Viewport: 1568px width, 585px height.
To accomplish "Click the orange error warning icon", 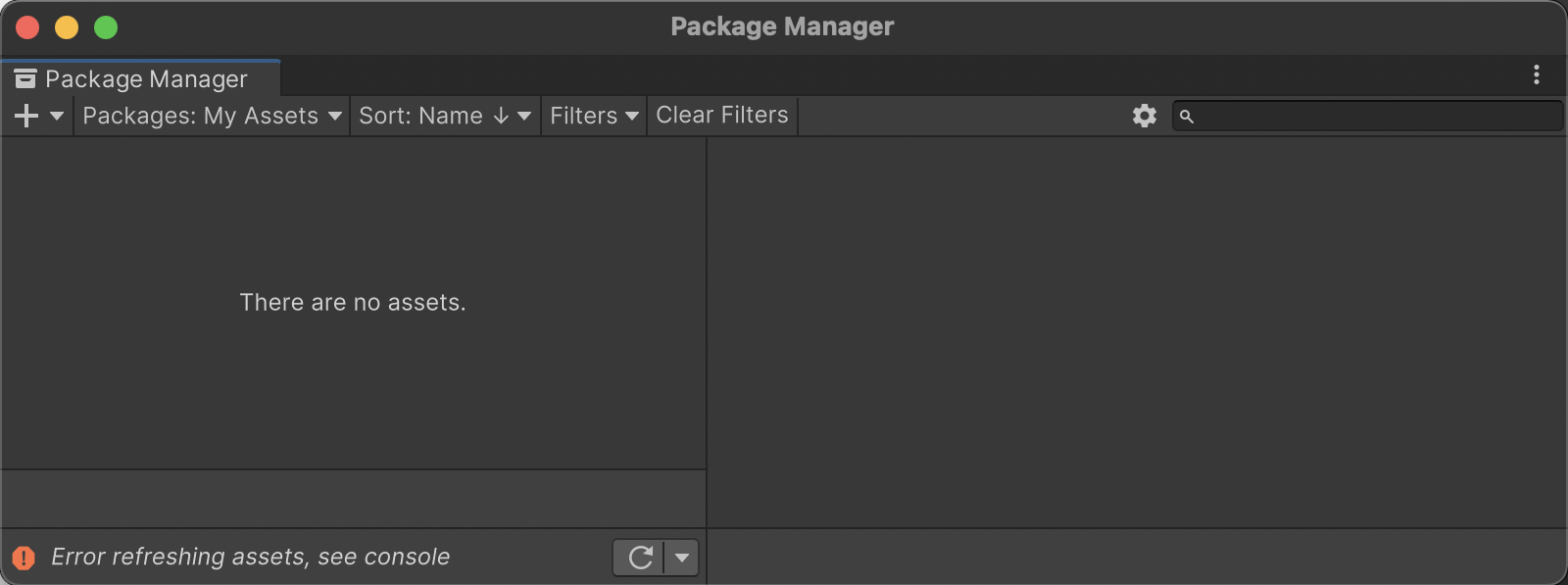I will pyautogui.click(x=24, y=558).
